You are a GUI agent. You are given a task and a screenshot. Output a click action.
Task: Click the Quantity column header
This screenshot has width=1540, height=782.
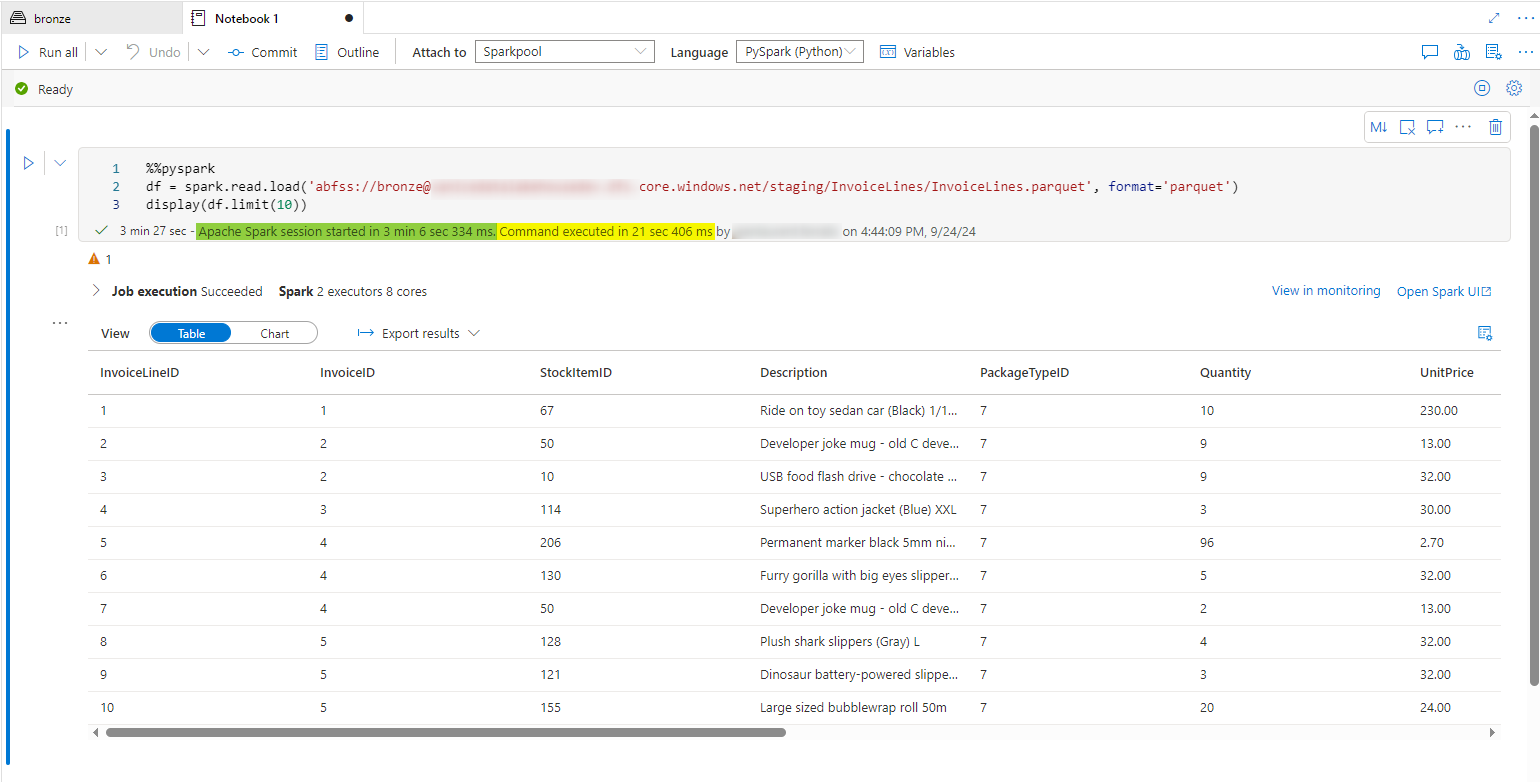(x=1226, y=373)
